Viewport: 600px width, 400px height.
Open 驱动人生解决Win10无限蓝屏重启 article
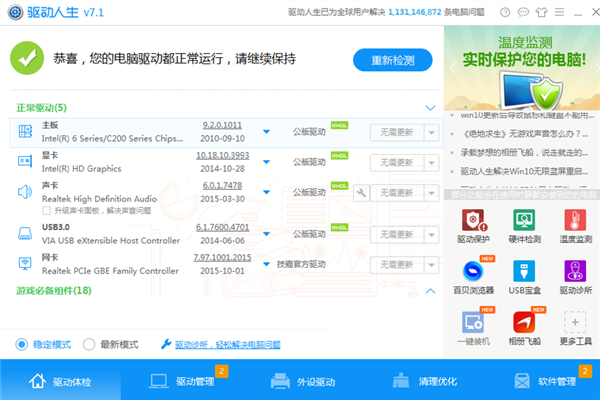(x=524, y=171)
